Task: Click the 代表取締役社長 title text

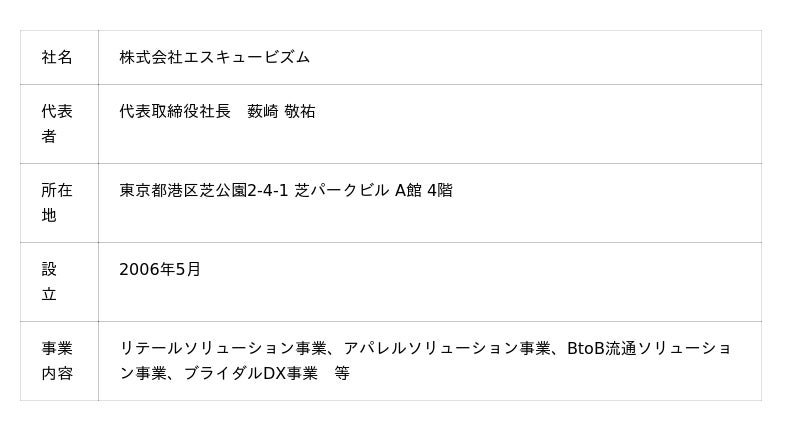Action: click(x=175, y=111)
